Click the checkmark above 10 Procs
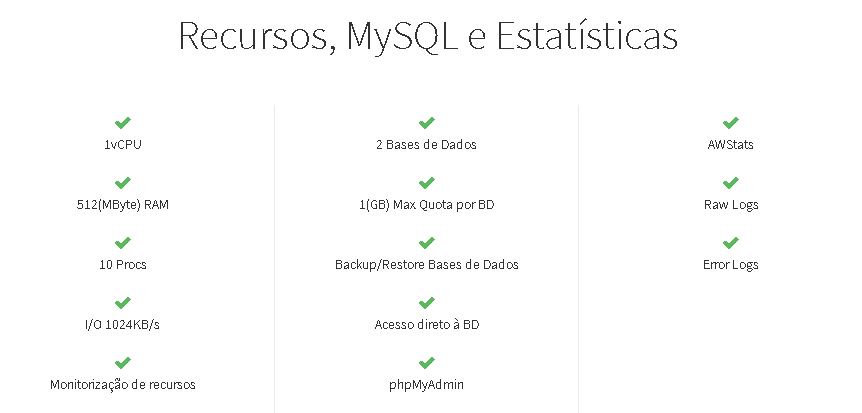This screenshot has height=413, width=862. point(123,242)
